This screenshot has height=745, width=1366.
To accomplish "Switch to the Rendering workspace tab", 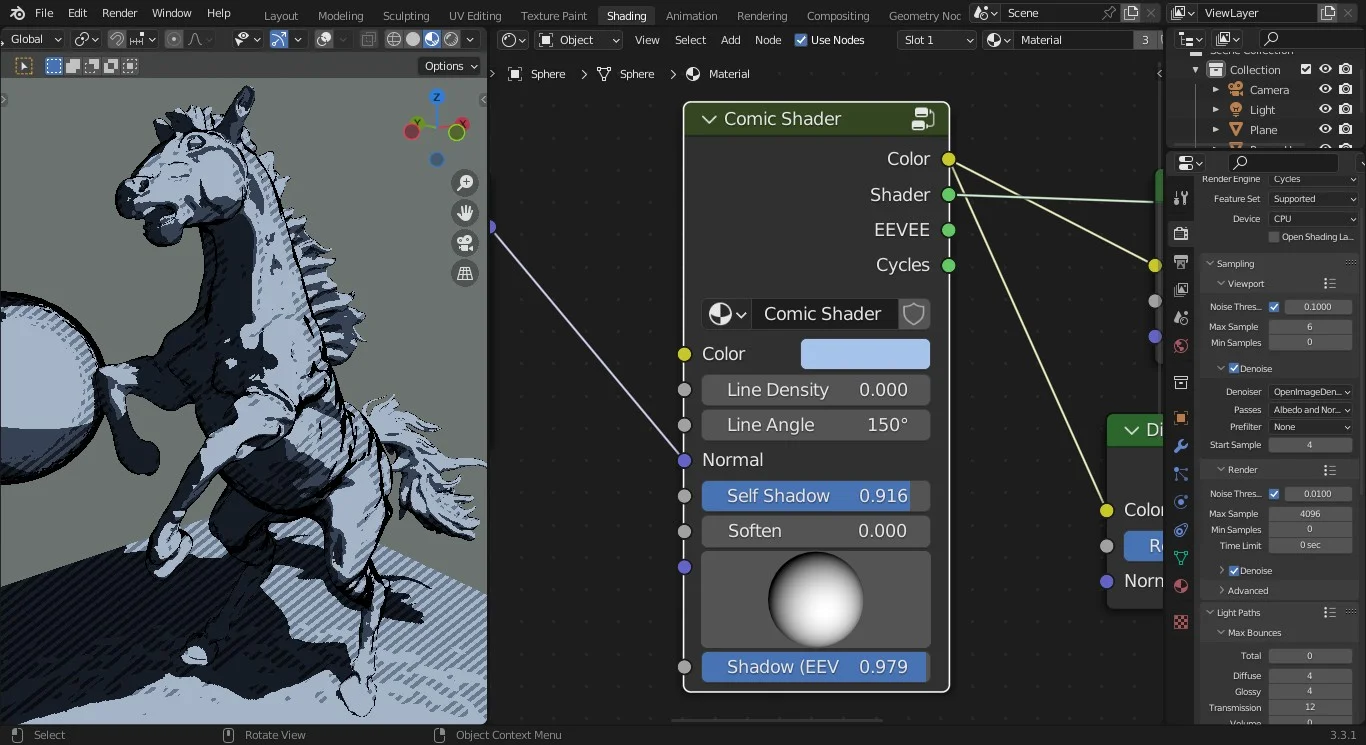I will coord(762,15).
